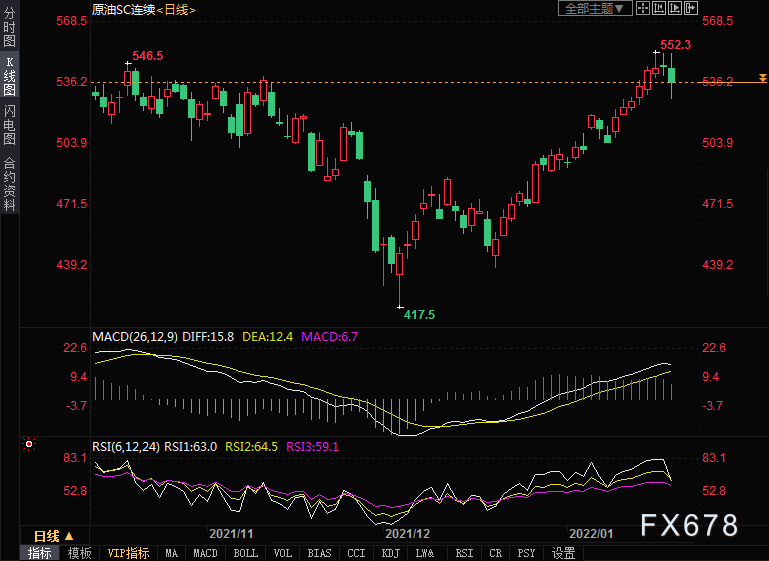769x561 pixels.
Task: Click the RSI indicator button in bottom bar
Action: [x=464, y=553]
